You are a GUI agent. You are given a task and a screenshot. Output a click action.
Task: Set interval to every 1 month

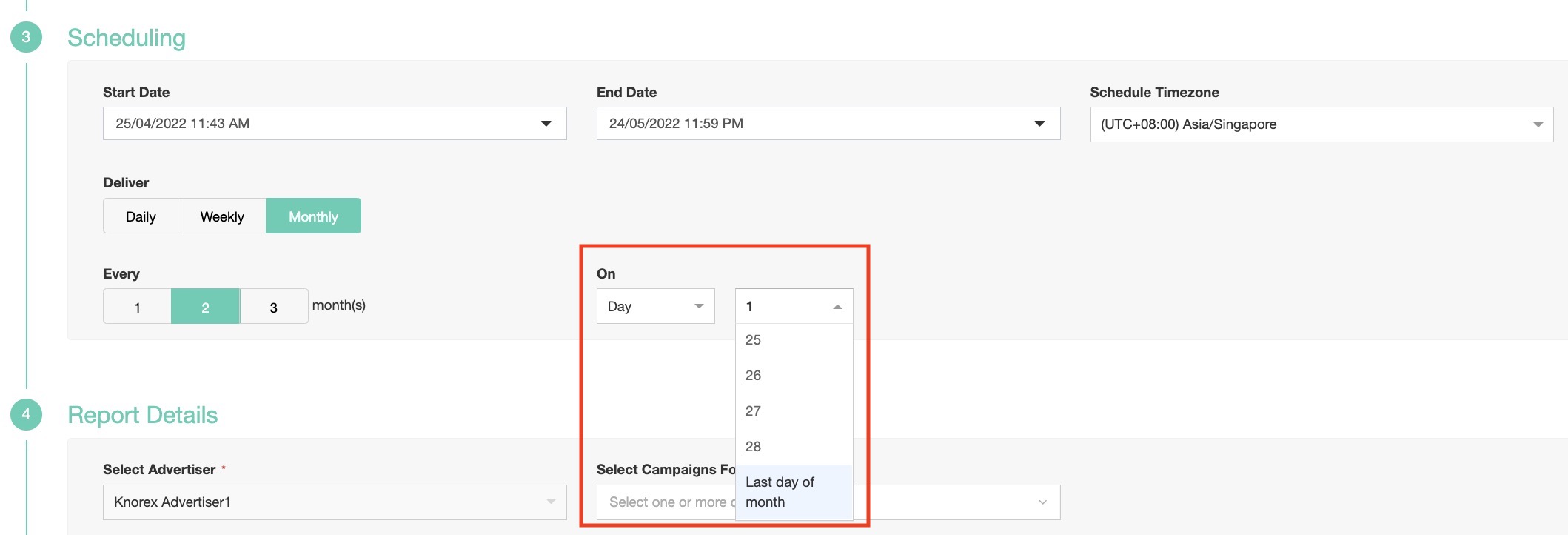point(137,307)
